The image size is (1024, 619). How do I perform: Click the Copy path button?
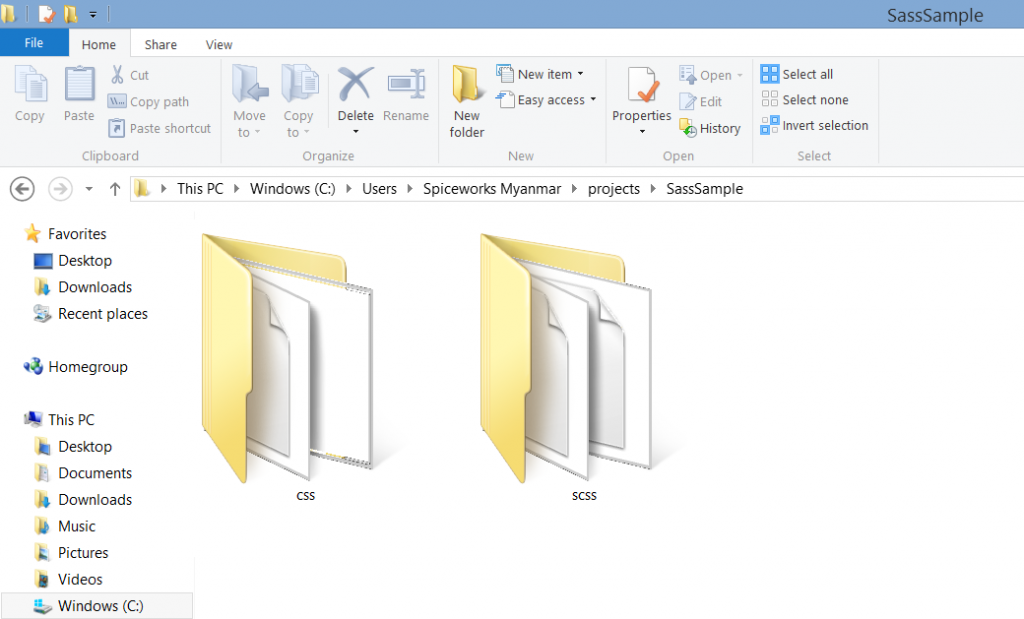pyautogui.click(x=148, y=101)
